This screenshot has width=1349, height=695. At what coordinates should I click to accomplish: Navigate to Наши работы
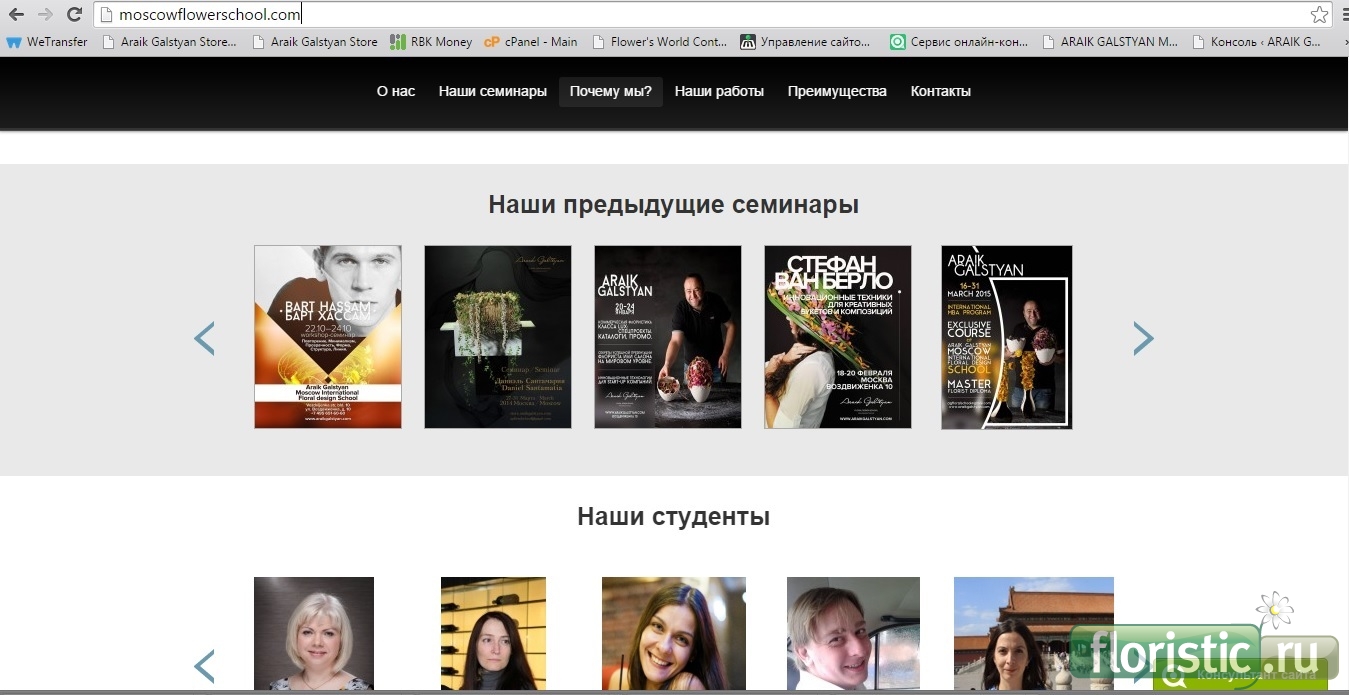click(x=719, y=91)
